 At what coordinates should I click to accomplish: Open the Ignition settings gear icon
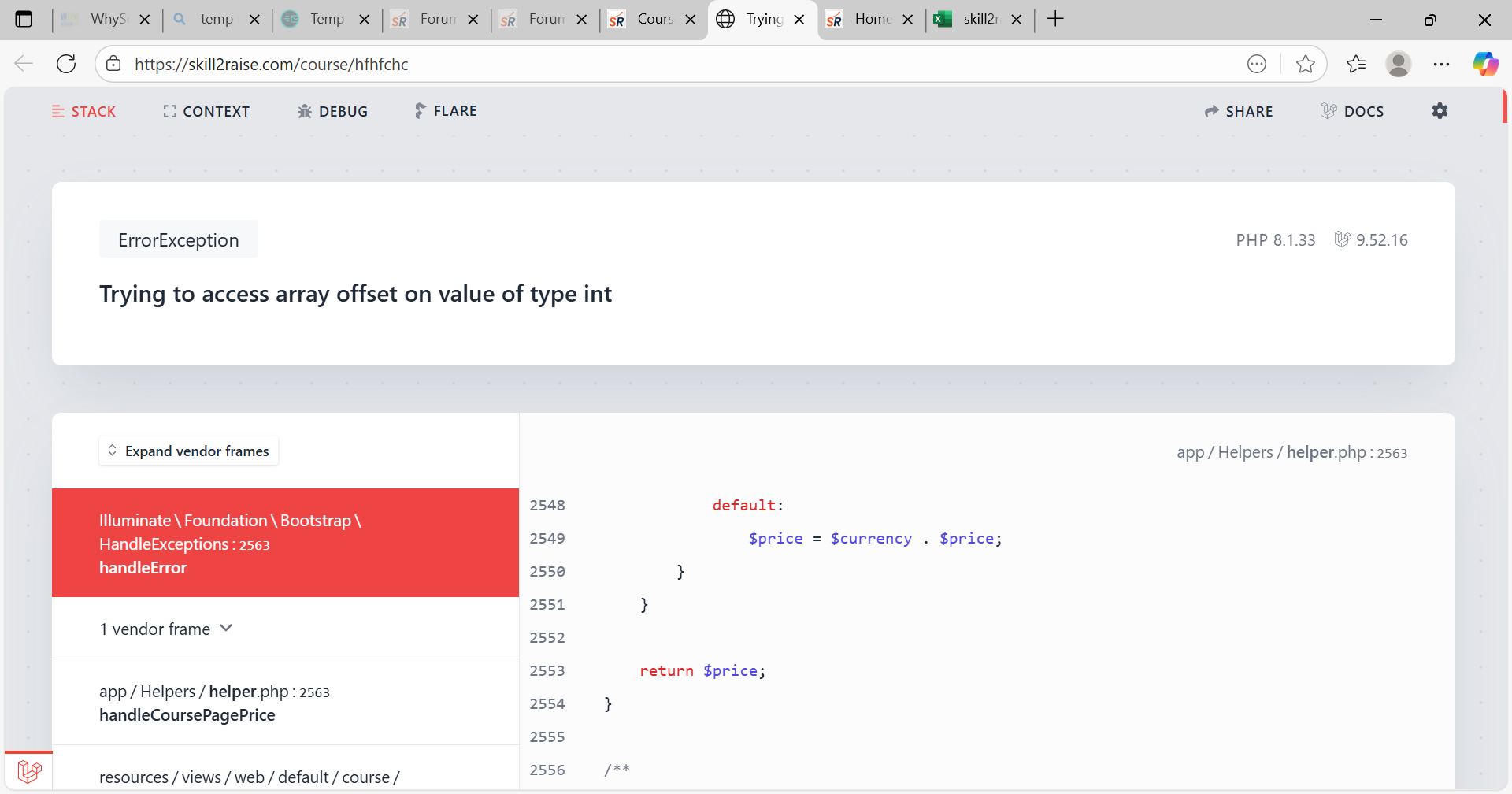[1440, 111]
